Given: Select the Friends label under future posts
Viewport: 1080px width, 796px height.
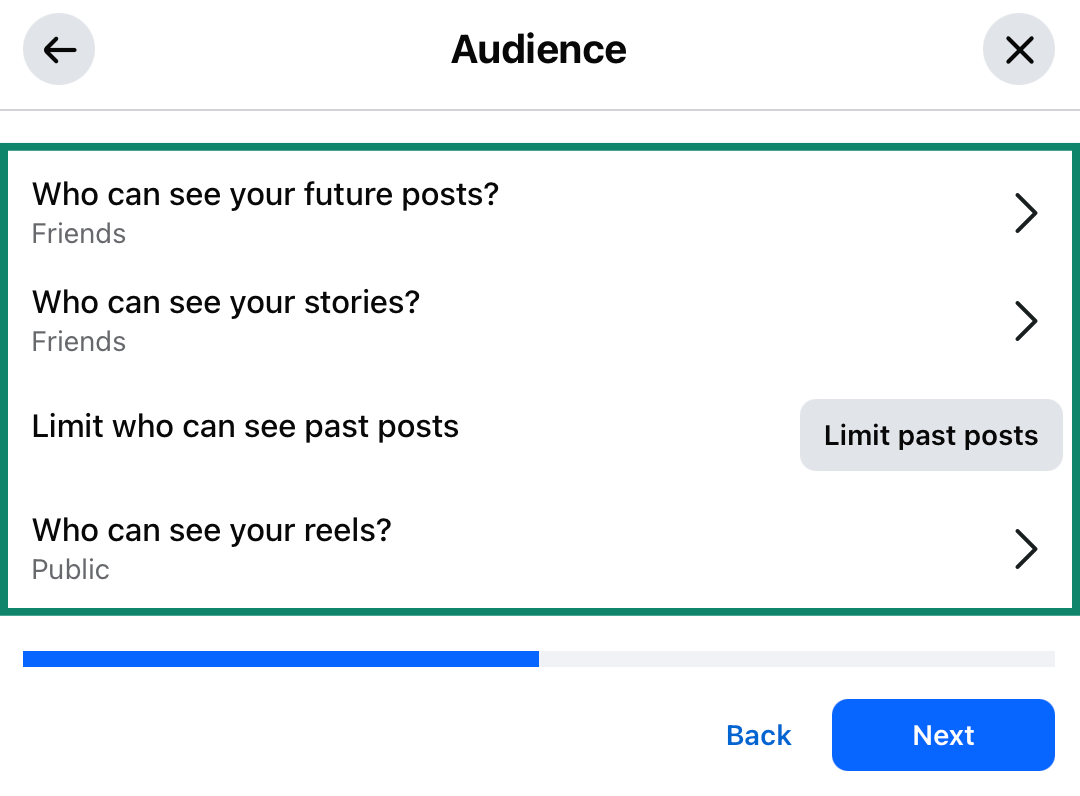Looking at the screenshot, I should click(x=78, y=233).
